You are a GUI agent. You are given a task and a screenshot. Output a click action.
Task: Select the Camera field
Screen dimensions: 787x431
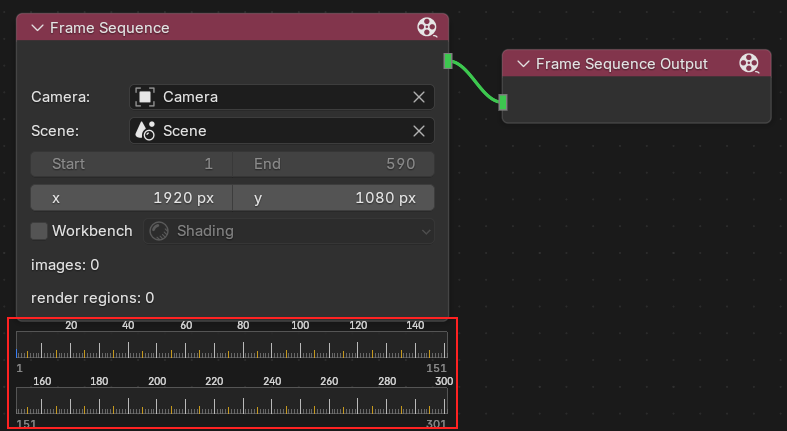[x=282, y=97]
